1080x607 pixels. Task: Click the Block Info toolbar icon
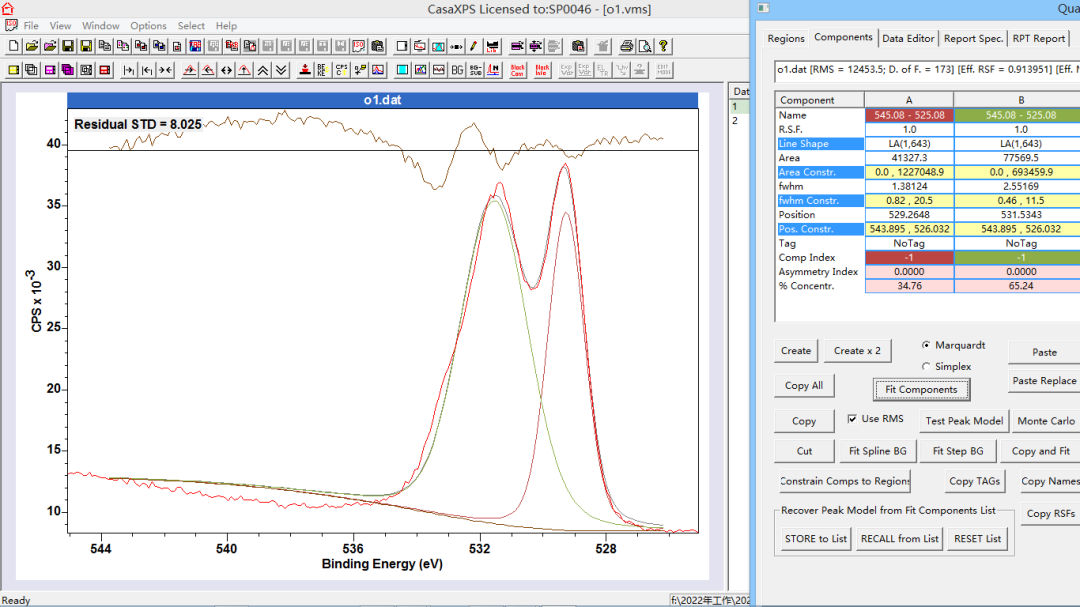coord(541,70)
